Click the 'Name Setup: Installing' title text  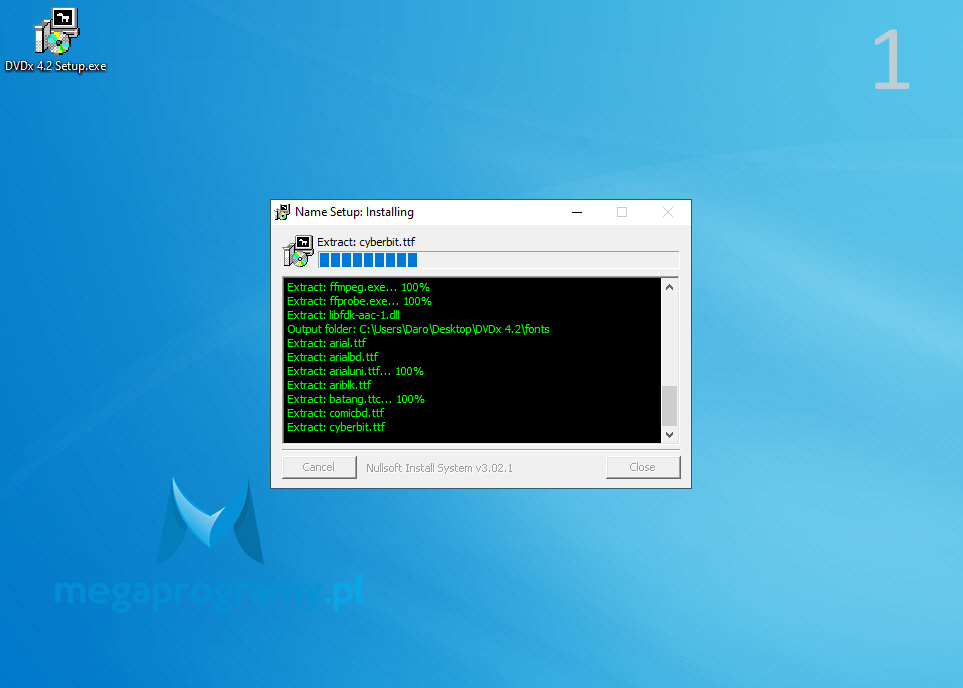(x=354, y=212)
